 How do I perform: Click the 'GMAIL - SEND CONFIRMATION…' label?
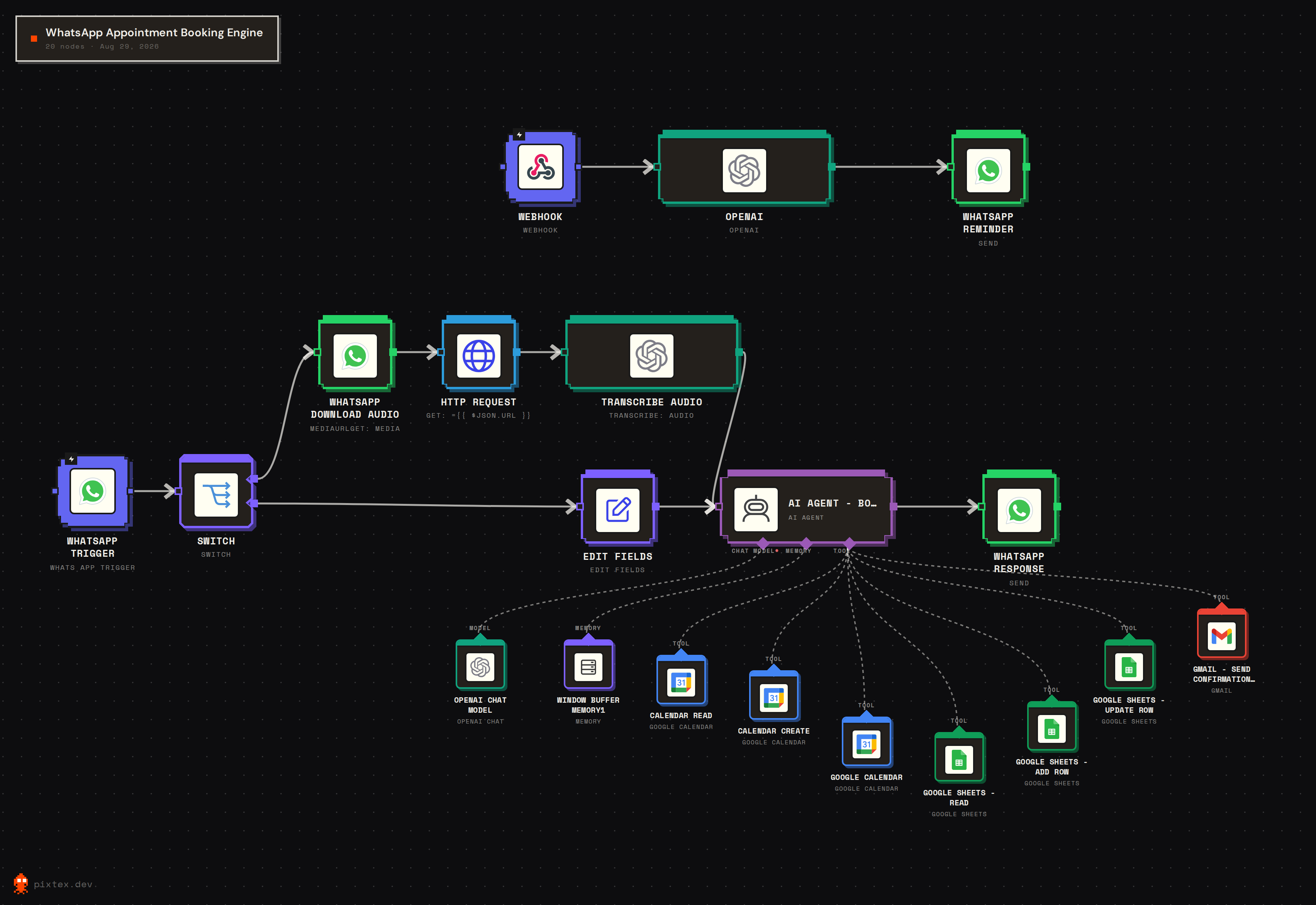tap(1223, 674)
